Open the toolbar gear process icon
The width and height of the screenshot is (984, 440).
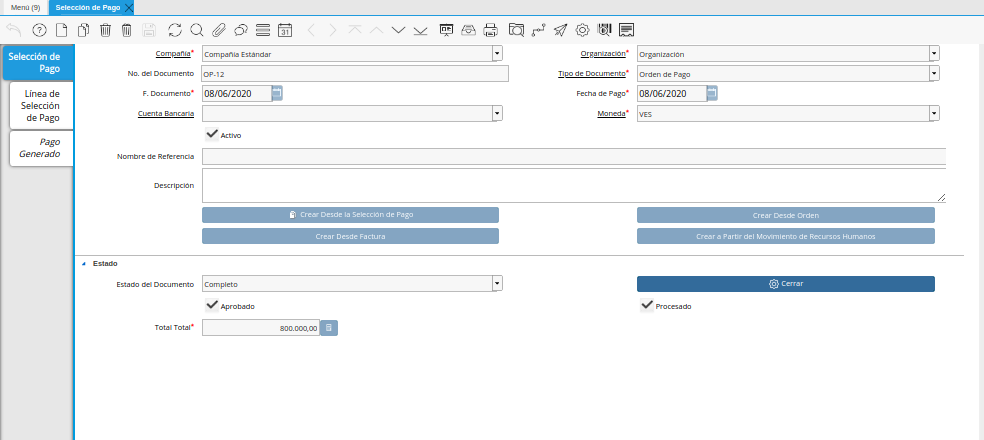tap(582, 30)
